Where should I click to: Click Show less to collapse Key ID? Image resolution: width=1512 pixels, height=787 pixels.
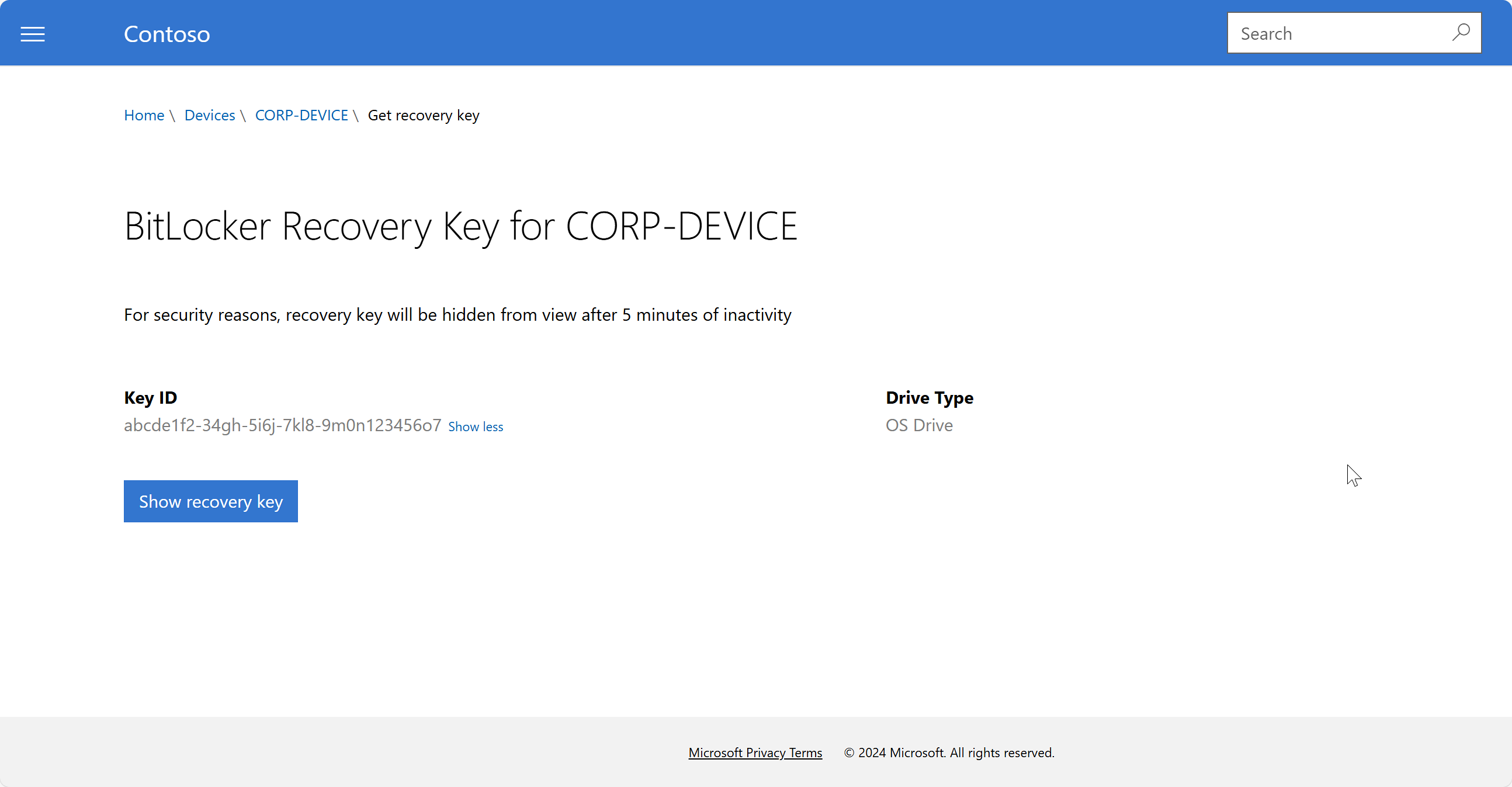point(475,426)
